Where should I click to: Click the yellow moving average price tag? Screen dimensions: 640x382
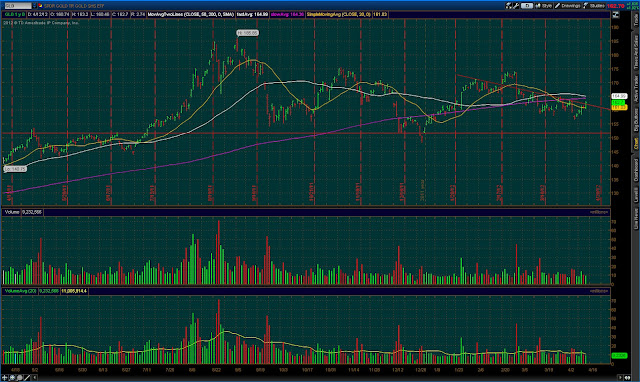click(x=619, y=107)
